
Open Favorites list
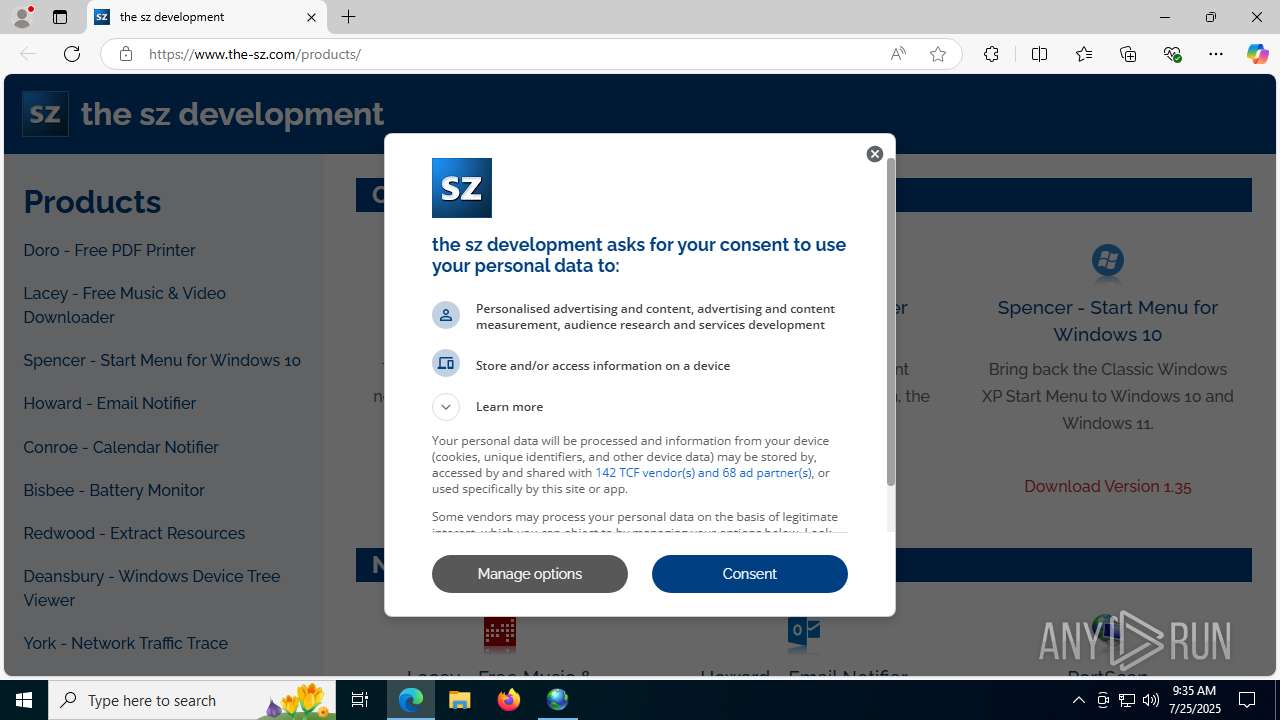pos(1084,54)
